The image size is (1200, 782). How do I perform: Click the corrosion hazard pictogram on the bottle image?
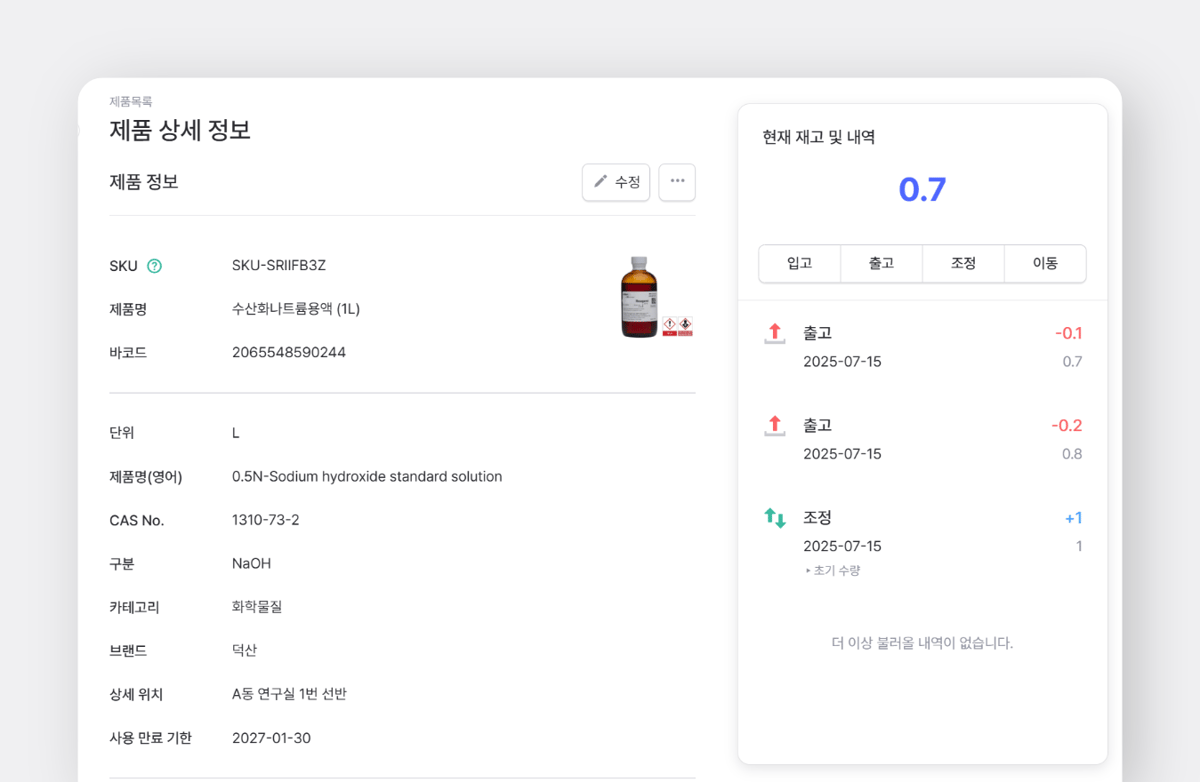(685, 324)
